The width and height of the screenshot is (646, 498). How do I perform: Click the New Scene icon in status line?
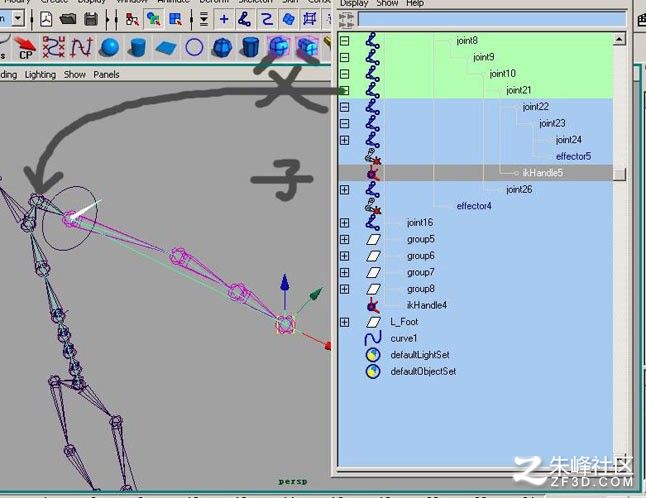pos(46,19)
